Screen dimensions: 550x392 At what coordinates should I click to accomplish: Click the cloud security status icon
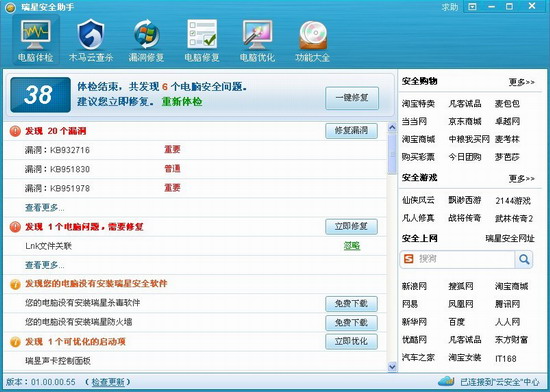[446, 380]
